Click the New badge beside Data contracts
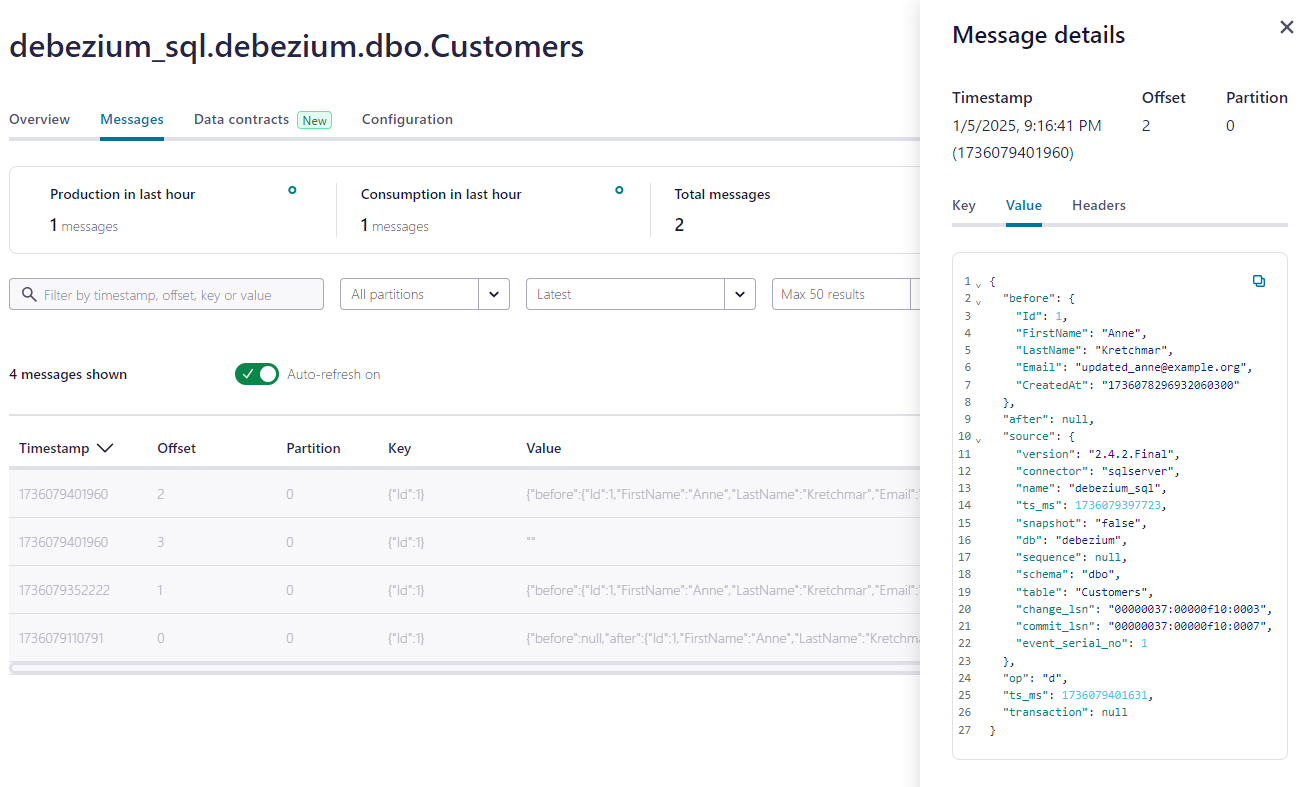The image size is (1310, 787). click(x=315, y=120)
